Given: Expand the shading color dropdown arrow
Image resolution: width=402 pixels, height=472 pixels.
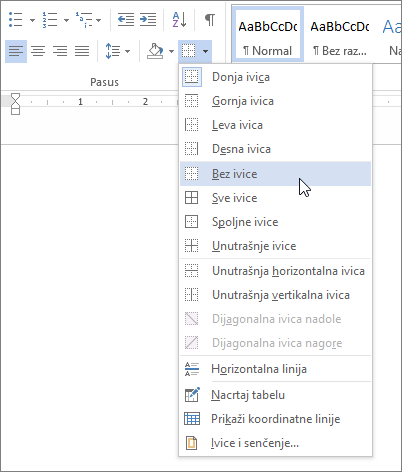Looking at the screenshot, I should click(171, 51).
